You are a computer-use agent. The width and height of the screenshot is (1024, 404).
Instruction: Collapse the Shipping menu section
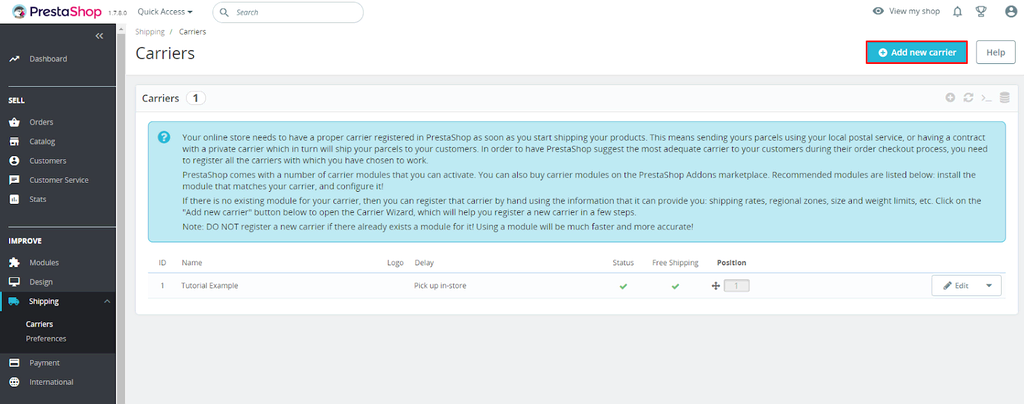pos(107,301)
